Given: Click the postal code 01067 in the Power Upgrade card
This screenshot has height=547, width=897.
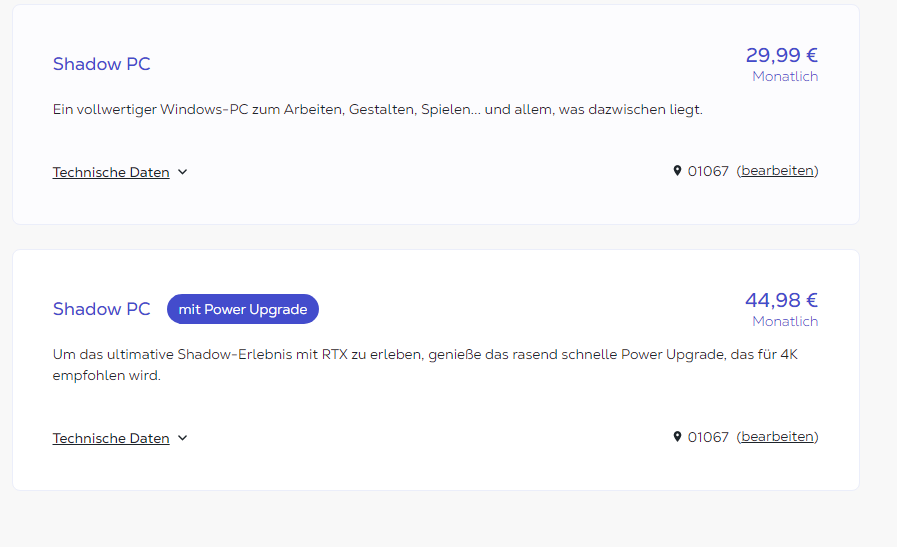Looking at the screenshot, I should click(x=708, y=437).
